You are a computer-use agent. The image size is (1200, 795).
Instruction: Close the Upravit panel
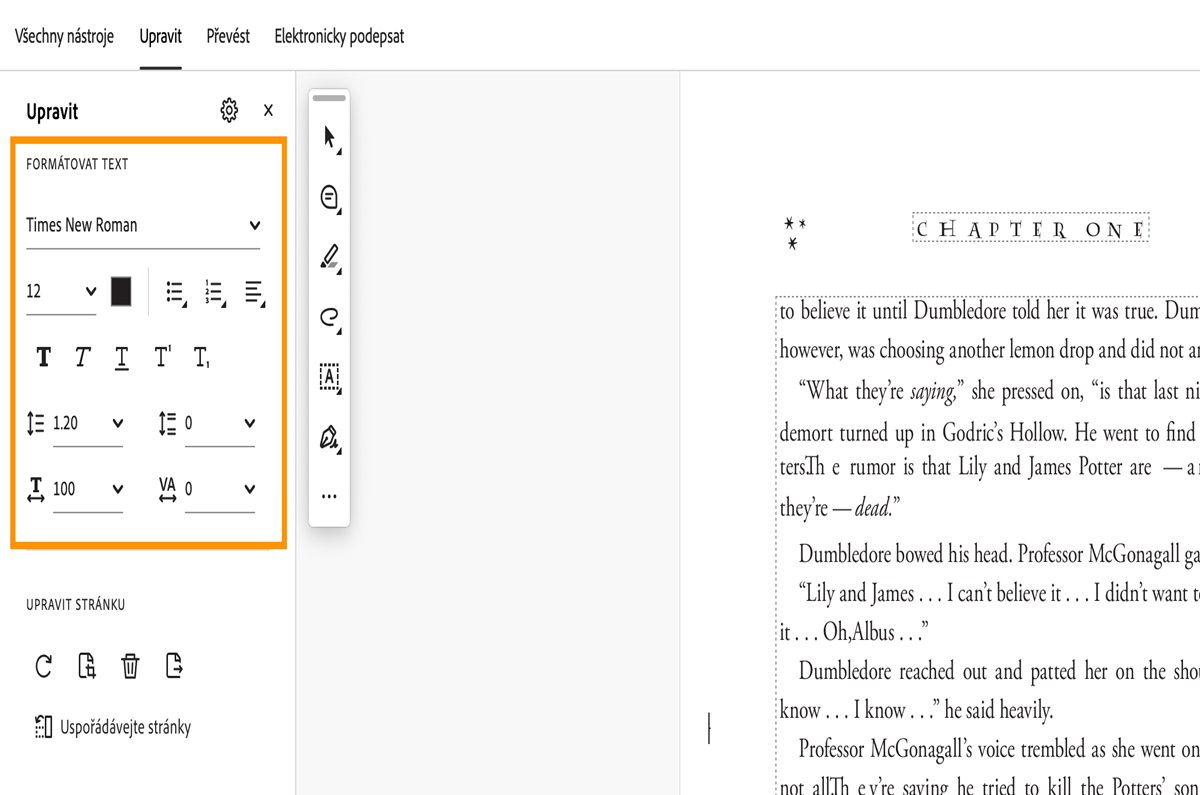pos(268,110)
